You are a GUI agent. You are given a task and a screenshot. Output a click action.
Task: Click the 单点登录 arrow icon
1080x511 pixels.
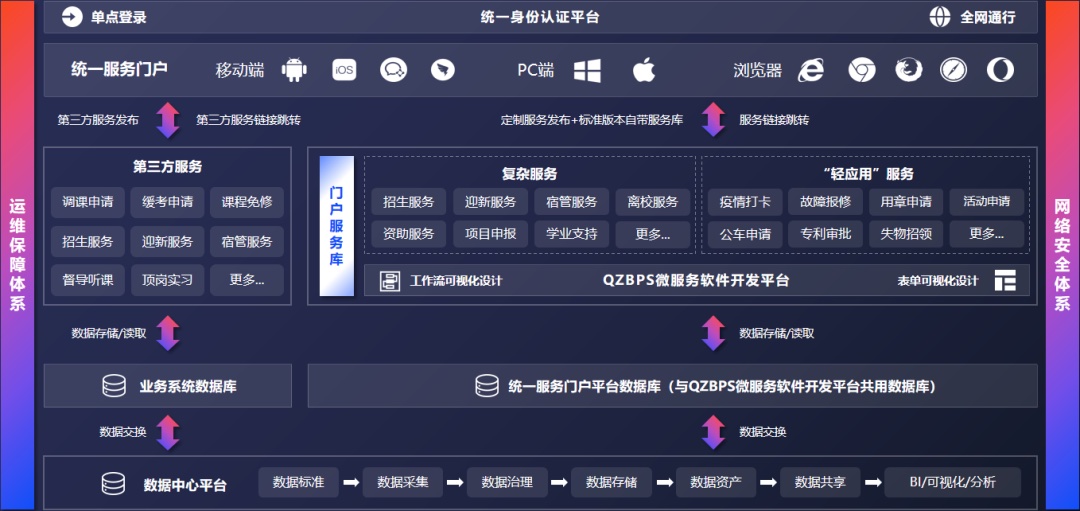pos(72,17)
